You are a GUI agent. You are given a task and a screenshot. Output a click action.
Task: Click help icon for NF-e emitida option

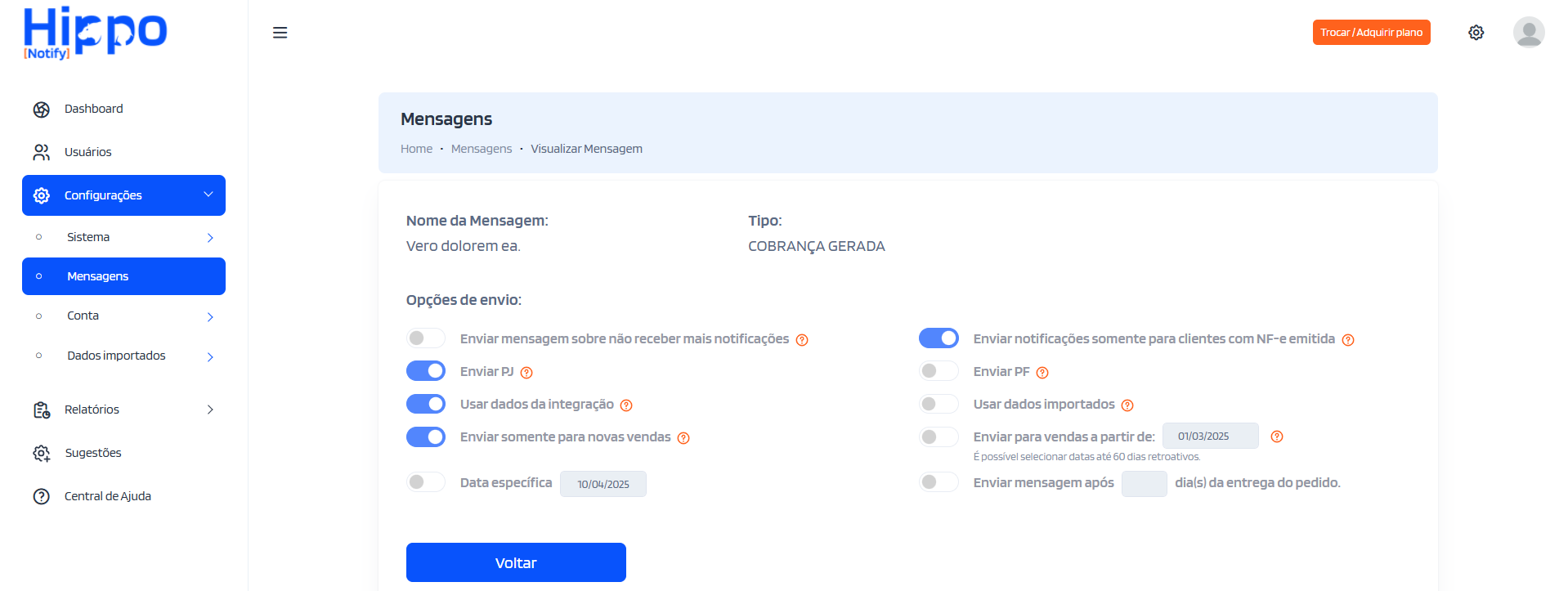[1348, 340]
